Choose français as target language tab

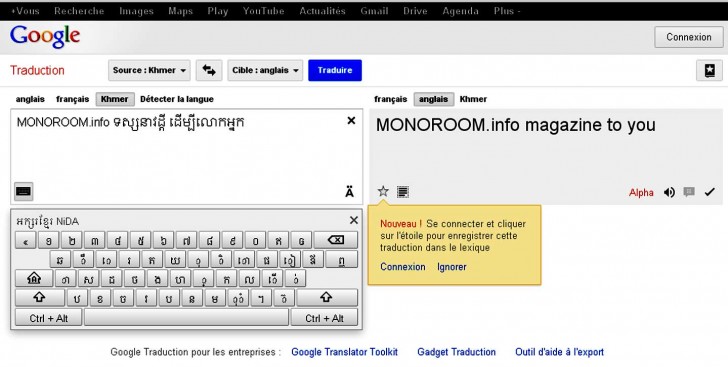(390, 99)
